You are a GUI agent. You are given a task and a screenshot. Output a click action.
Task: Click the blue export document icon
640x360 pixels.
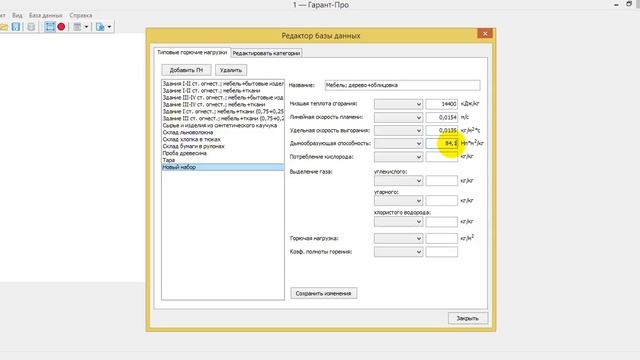(100, 27)
